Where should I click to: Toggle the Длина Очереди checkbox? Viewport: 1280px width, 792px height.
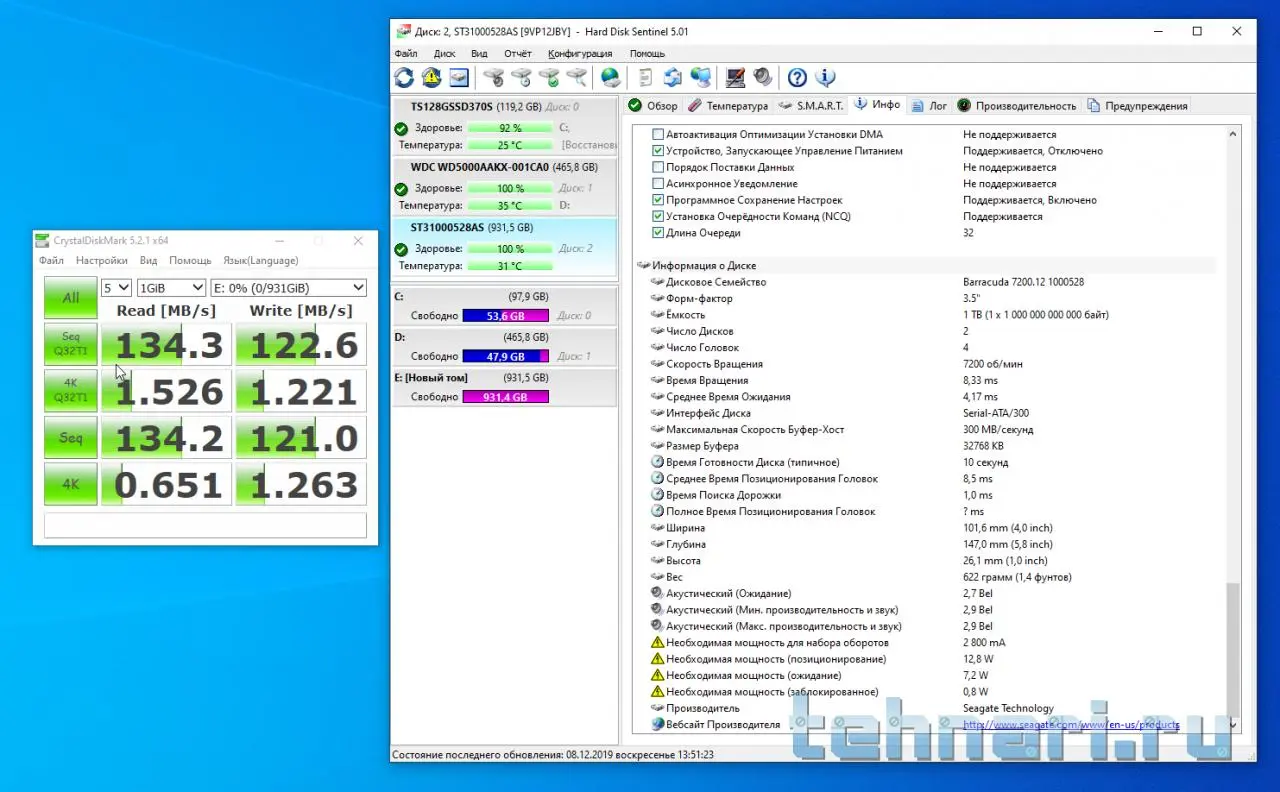pos(658,233)
